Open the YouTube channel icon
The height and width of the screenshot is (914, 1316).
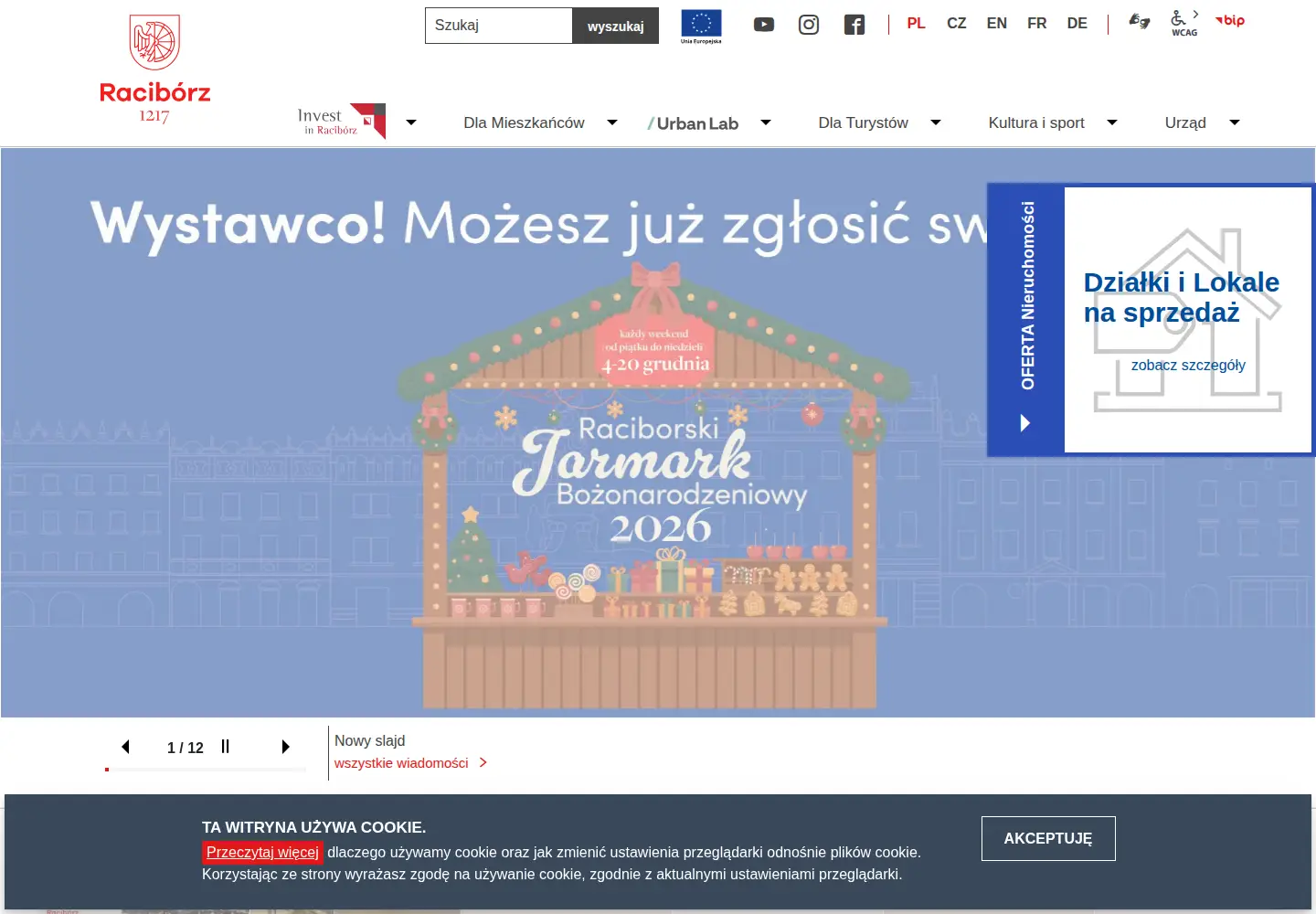[764, 25]
